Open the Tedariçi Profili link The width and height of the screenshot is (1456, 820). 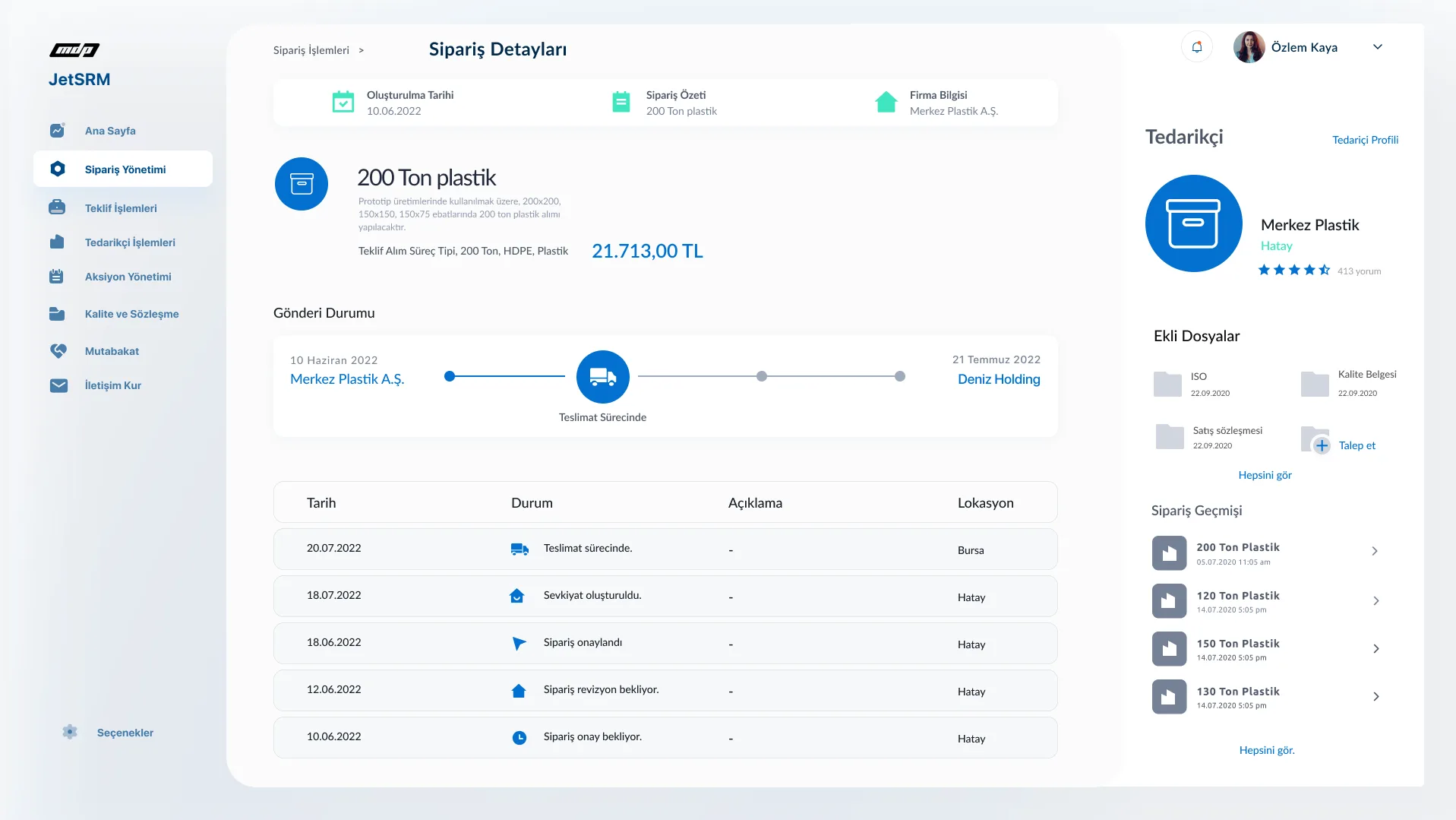(x=1365, y=140)
